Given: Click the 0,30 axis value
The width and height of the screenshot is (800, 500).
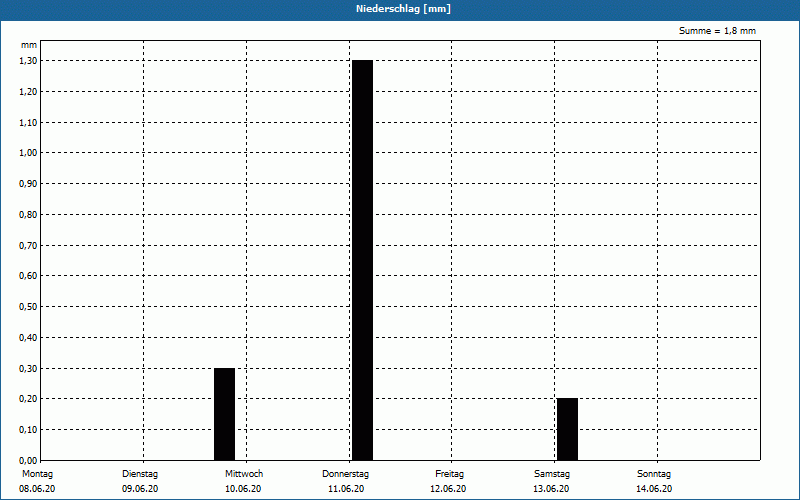Looking at the screenshot, I should [x=28, y=368].
